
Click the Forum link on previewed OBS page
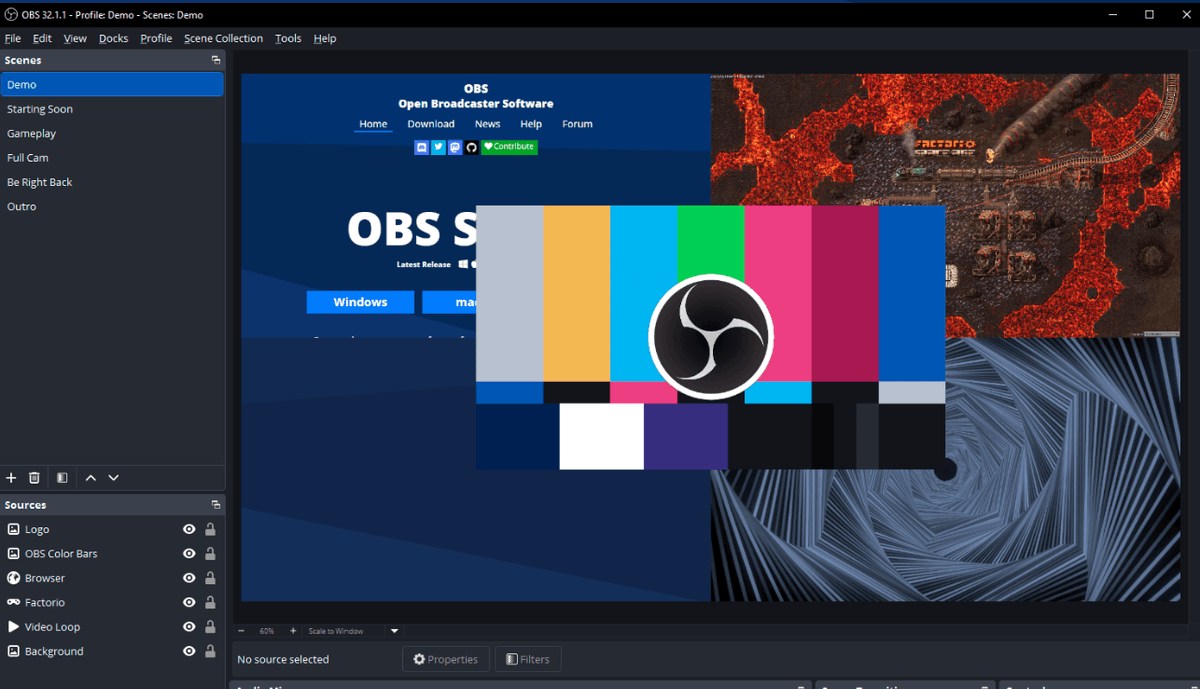[577, 124]
